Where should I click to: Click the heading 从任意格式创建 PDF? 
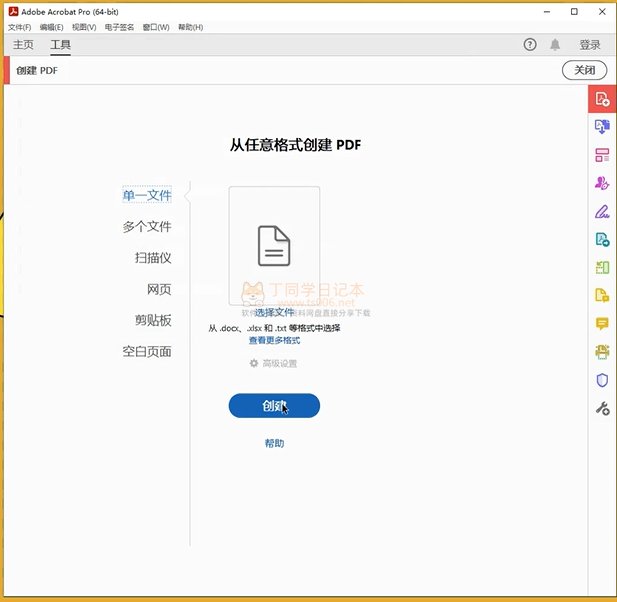[x=295, y=145]
